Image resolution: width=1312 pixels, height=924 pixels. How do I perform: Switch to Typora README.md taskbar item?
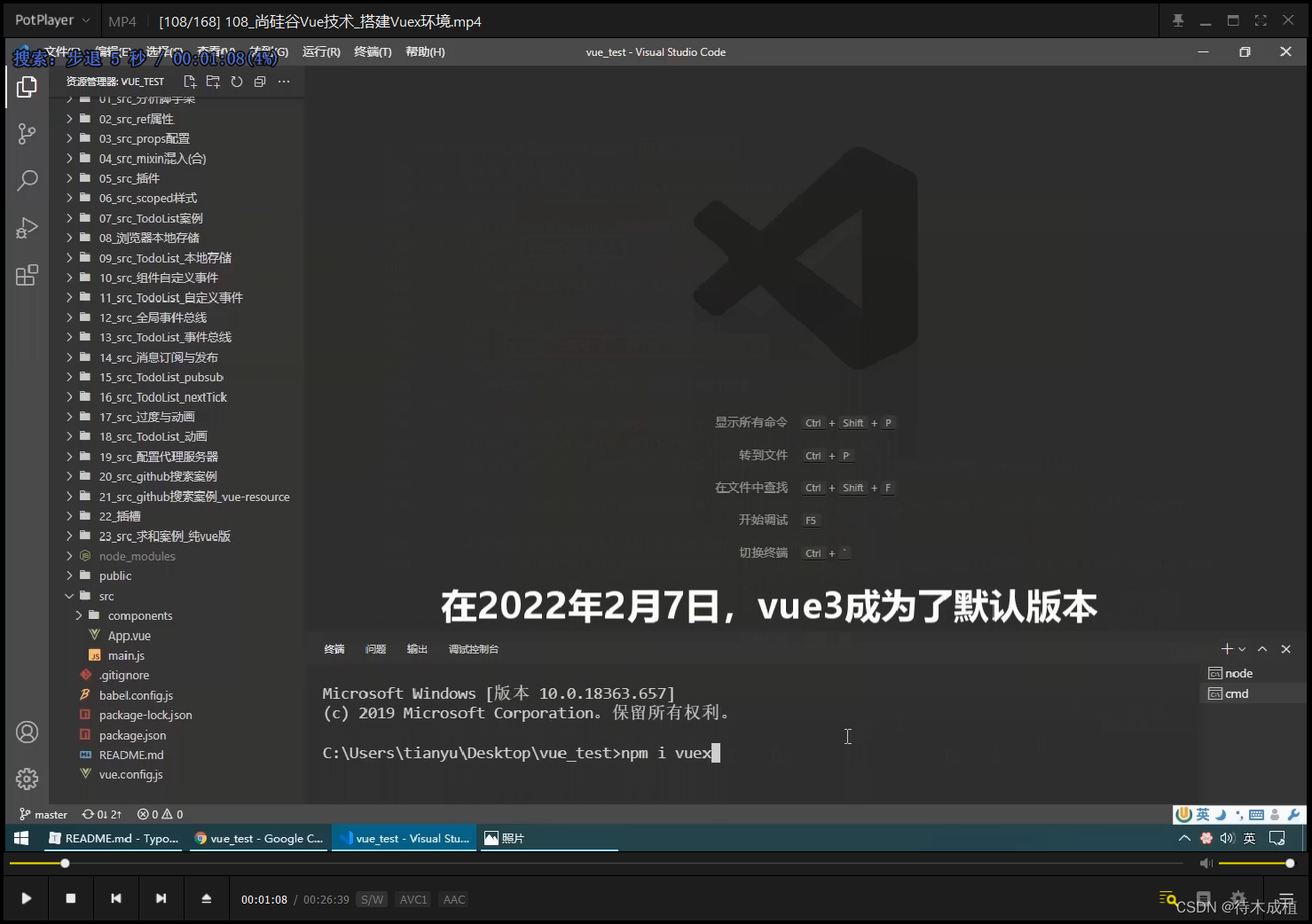[x=114, y=838]
